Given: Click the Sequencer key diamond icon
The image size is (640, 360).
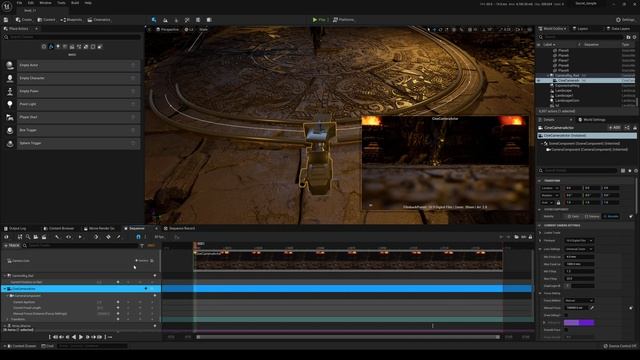Looking at the screenshot, I should click(108, 237).
